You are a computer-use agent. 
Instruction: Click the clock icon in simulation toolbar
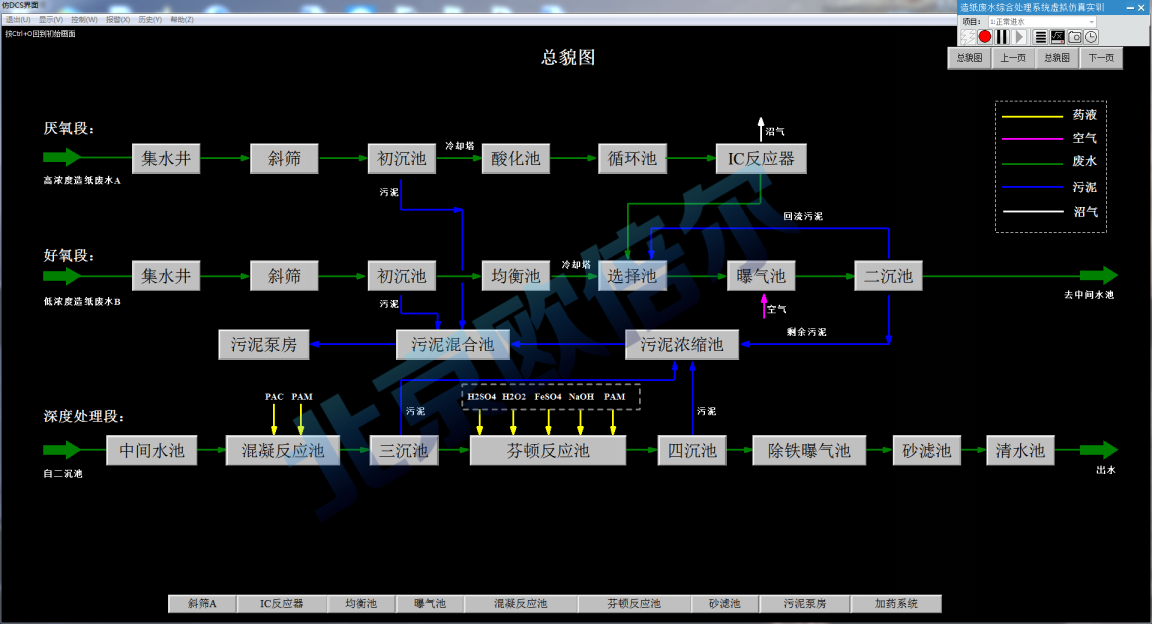(x=1091, y=37)
